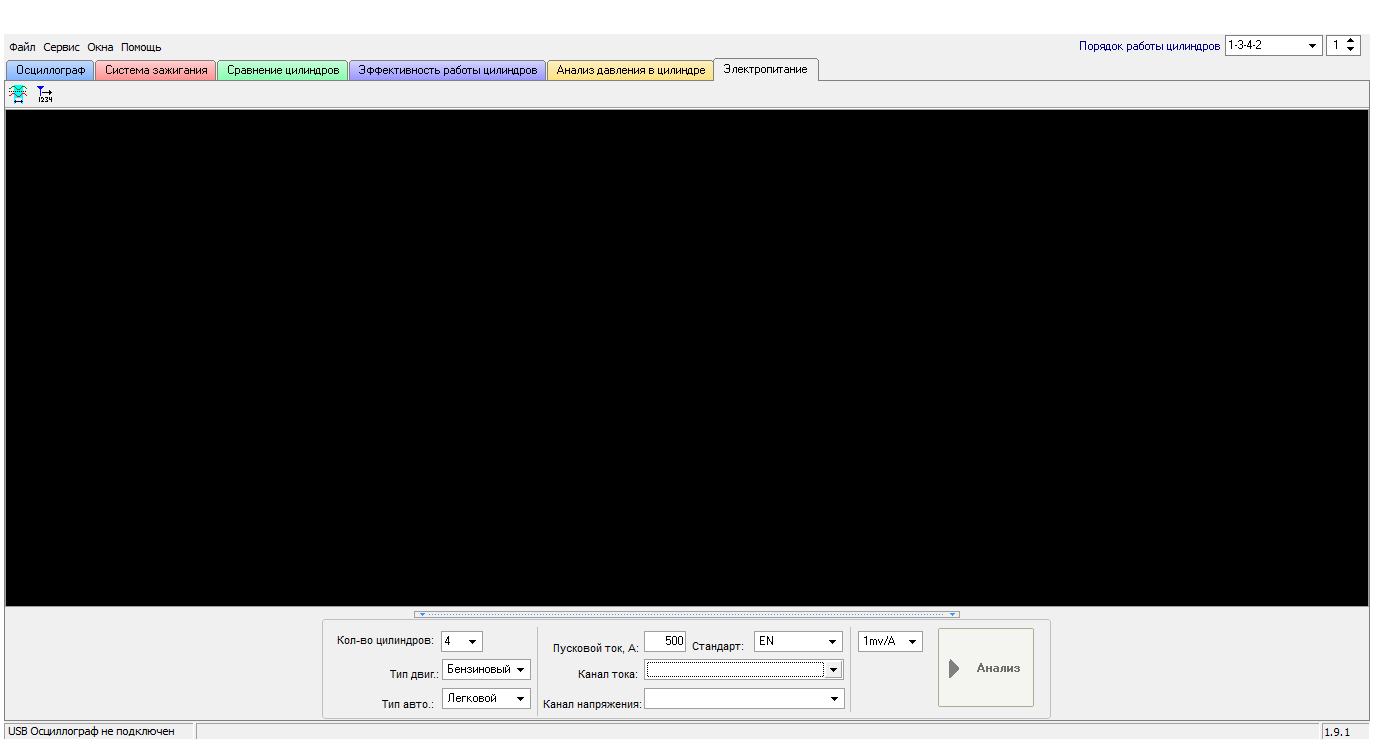Open the Сравнение цилиндров tab
The height and width of the screenshot is (744, 1382).
283,70
